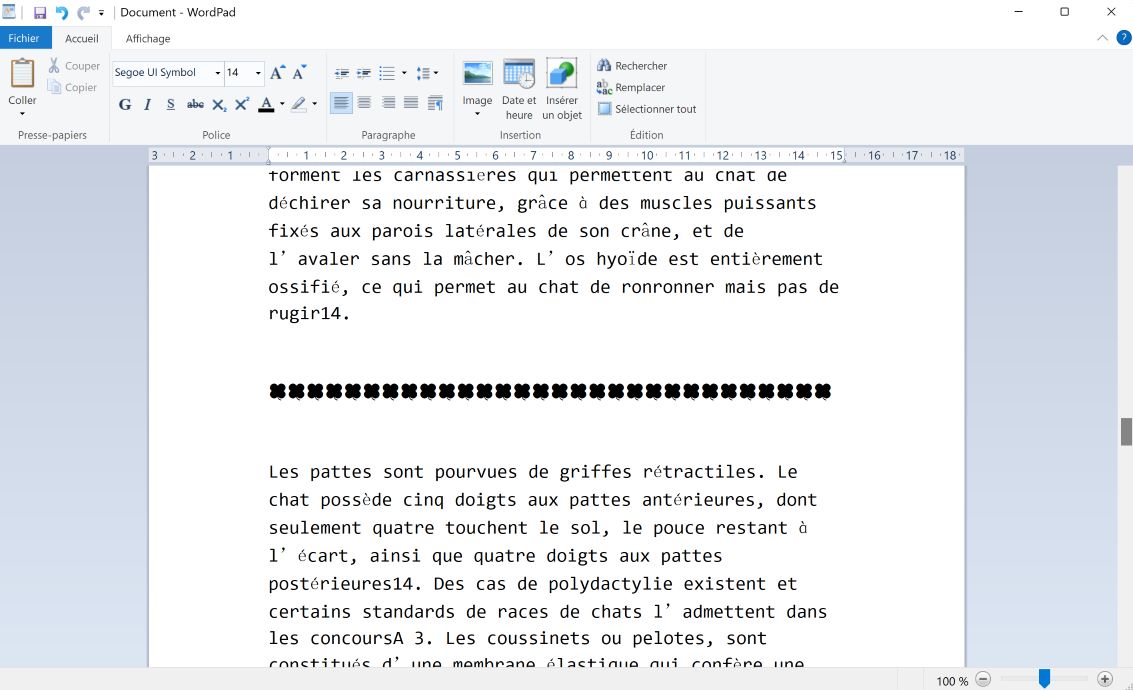Expand the Image insert options arrow
The width and height of the screenshot is (1133, 690).
(x=477, y=113)
